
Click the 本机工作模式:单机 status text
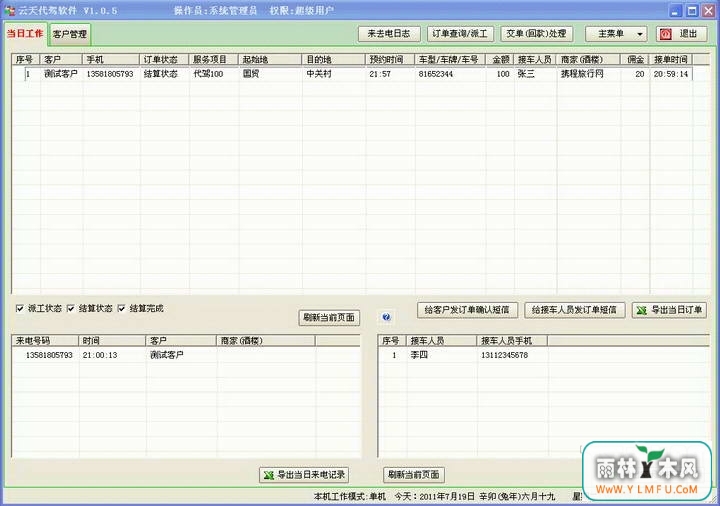[x=350, y=496]
